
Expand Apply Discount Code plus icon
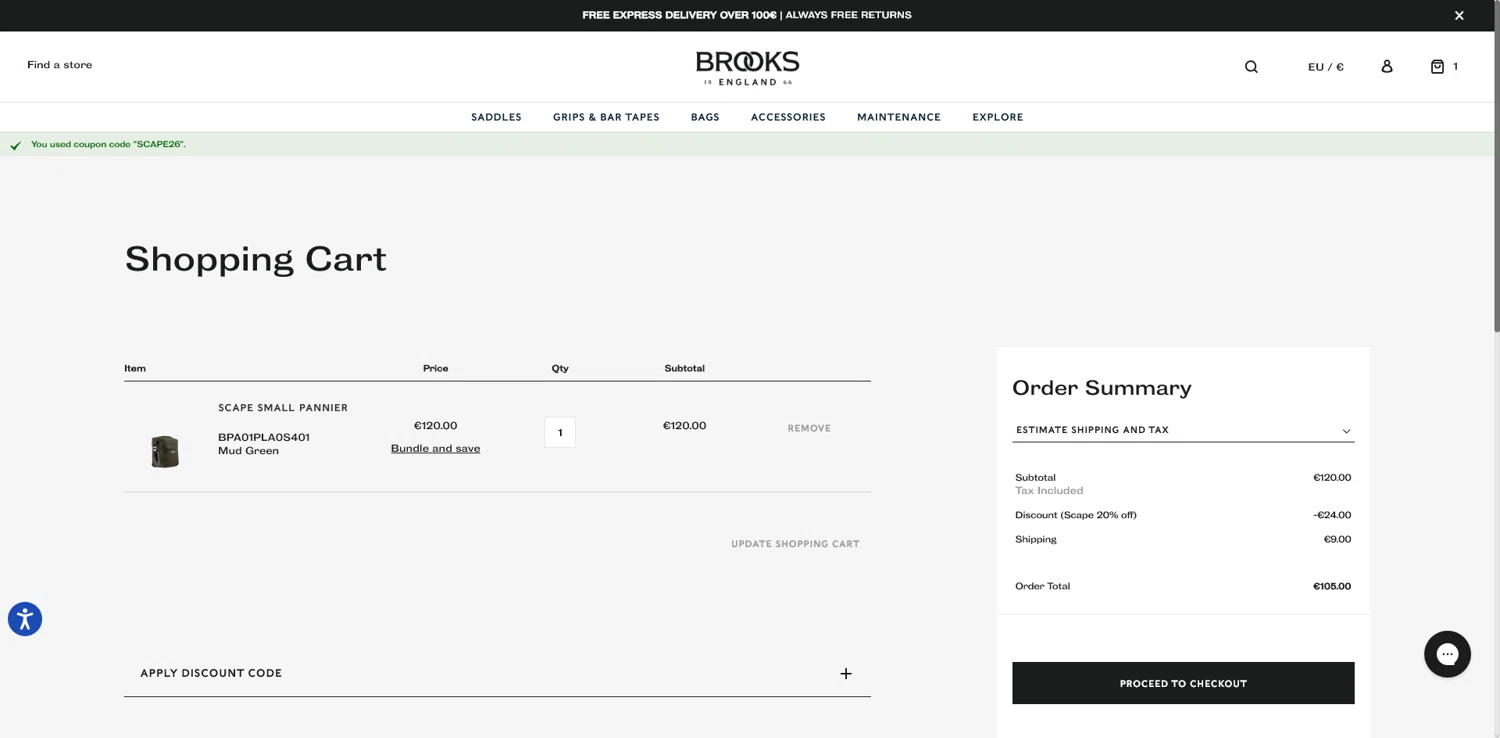[846, 674]
